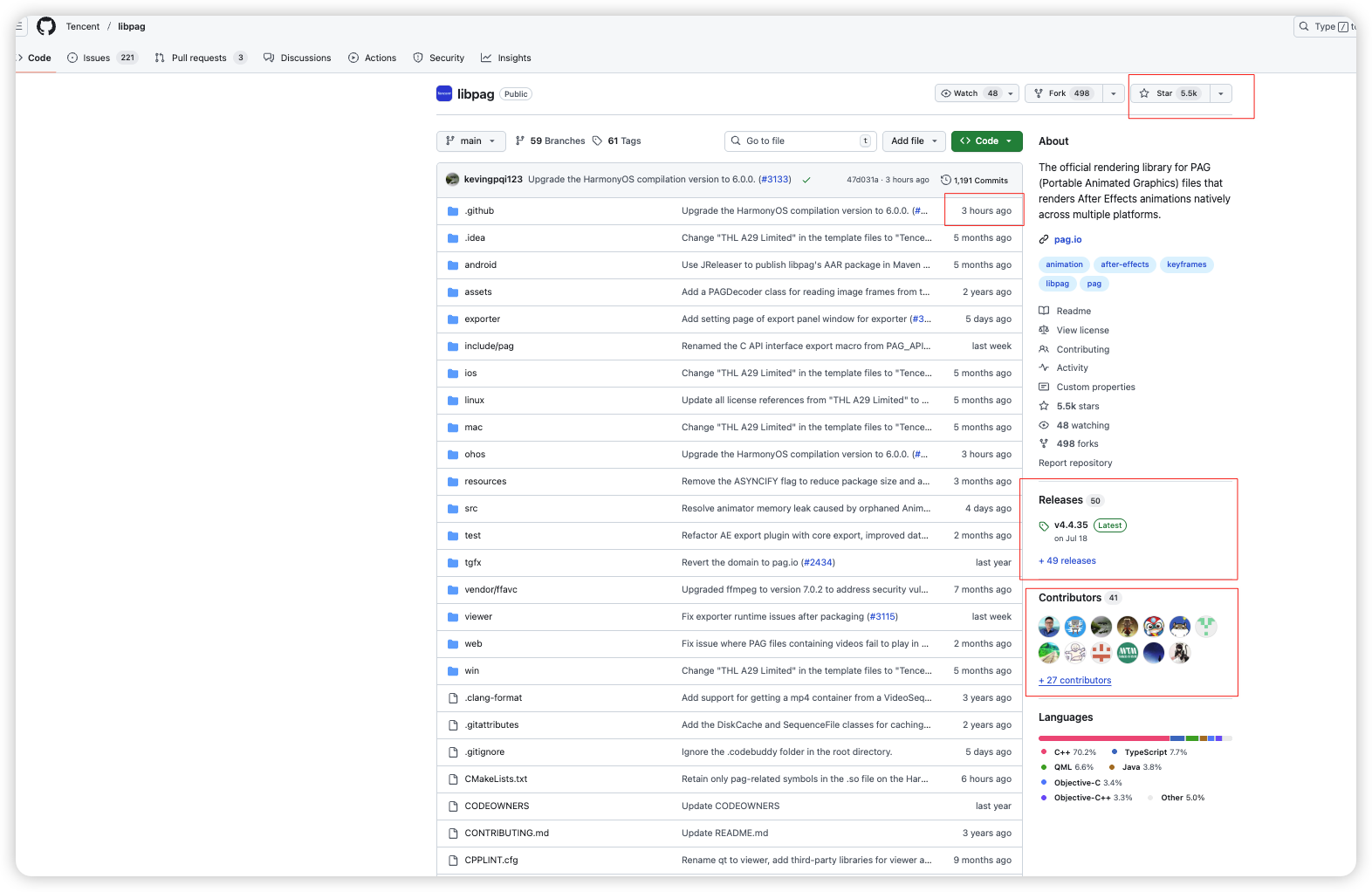
Task: Open the Tencent organization breadcrumb link
Action: tap(83, 26)
